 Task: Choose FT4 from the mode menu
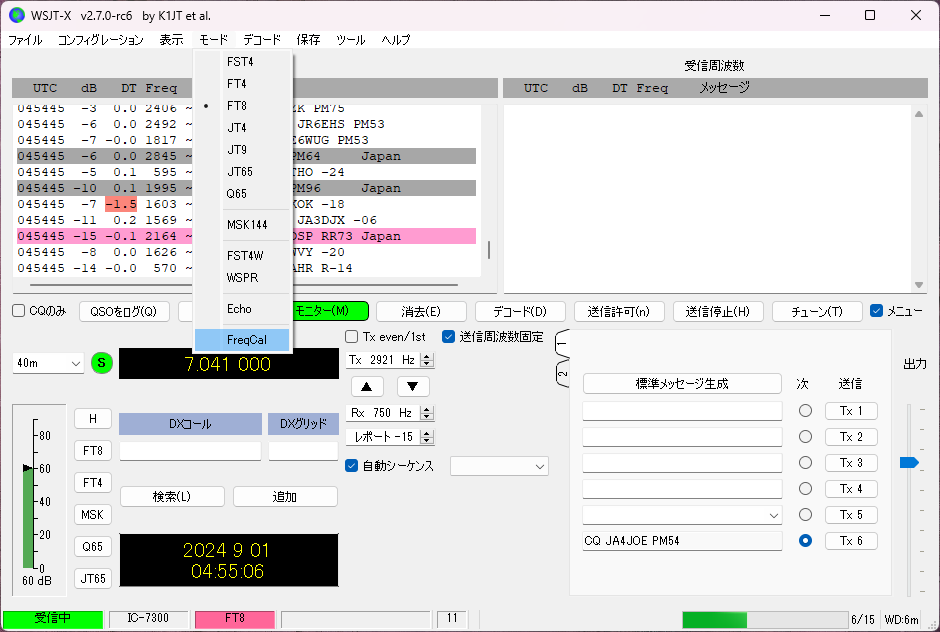tap(242, 83)
